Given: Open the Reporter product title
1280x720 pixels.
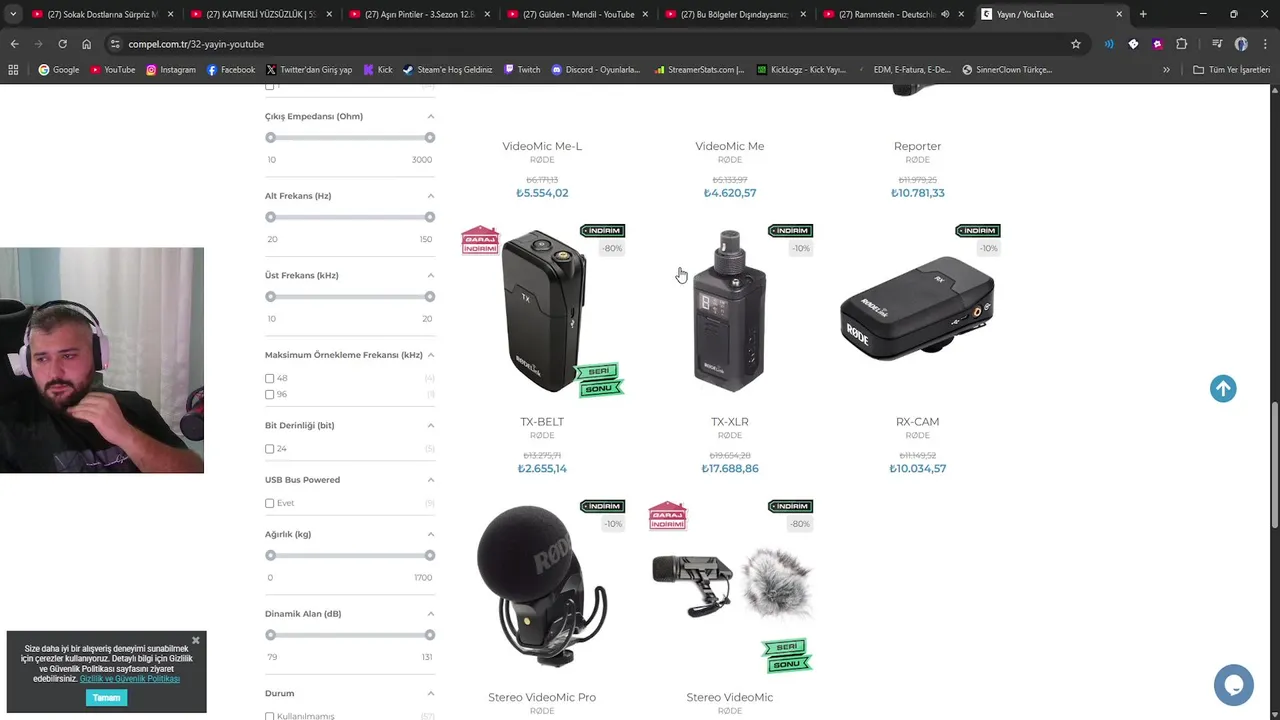Looking at the screenshot, I should coord(917,146).
